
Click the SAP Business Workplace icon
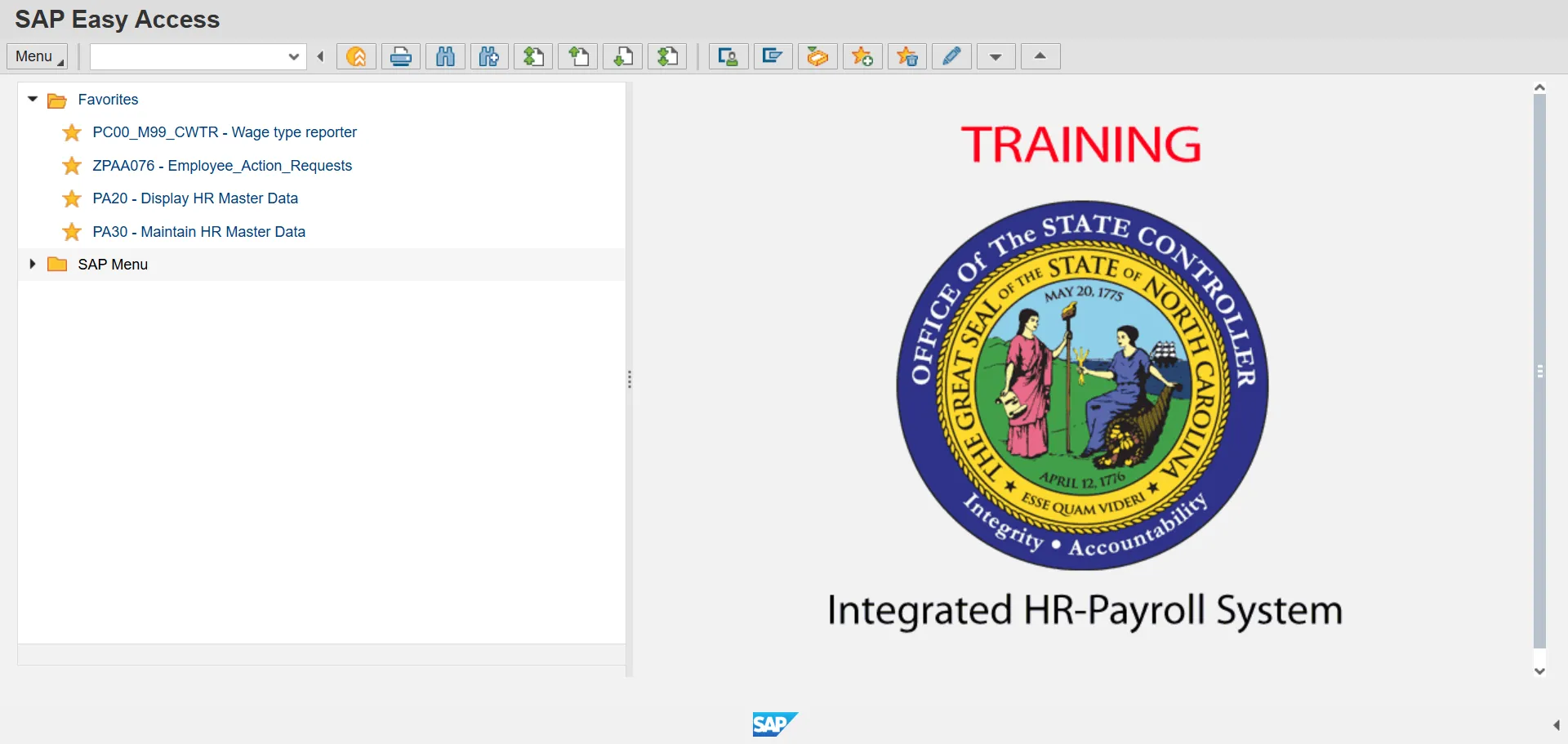pos(817,56)
